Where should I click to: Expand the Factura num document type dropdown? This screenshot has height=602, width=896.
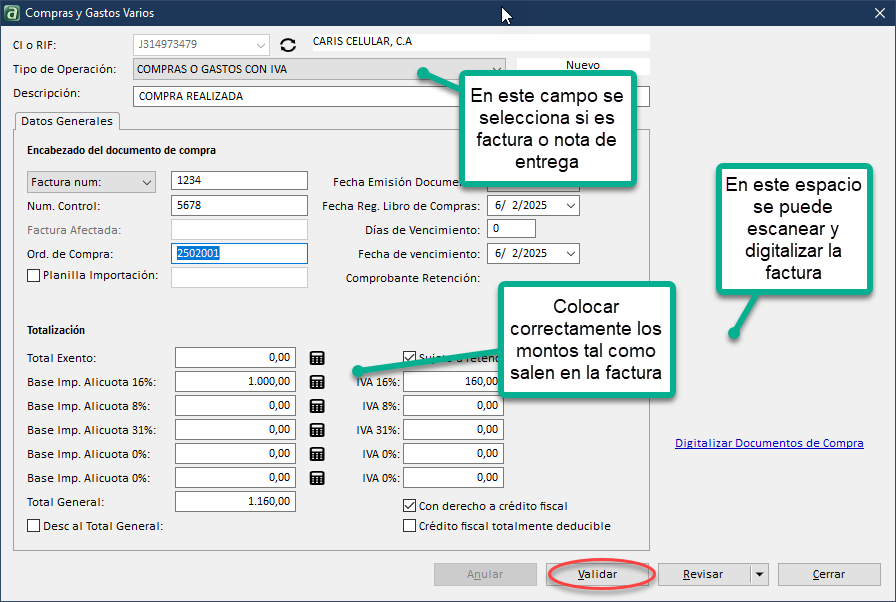[147, 182]
